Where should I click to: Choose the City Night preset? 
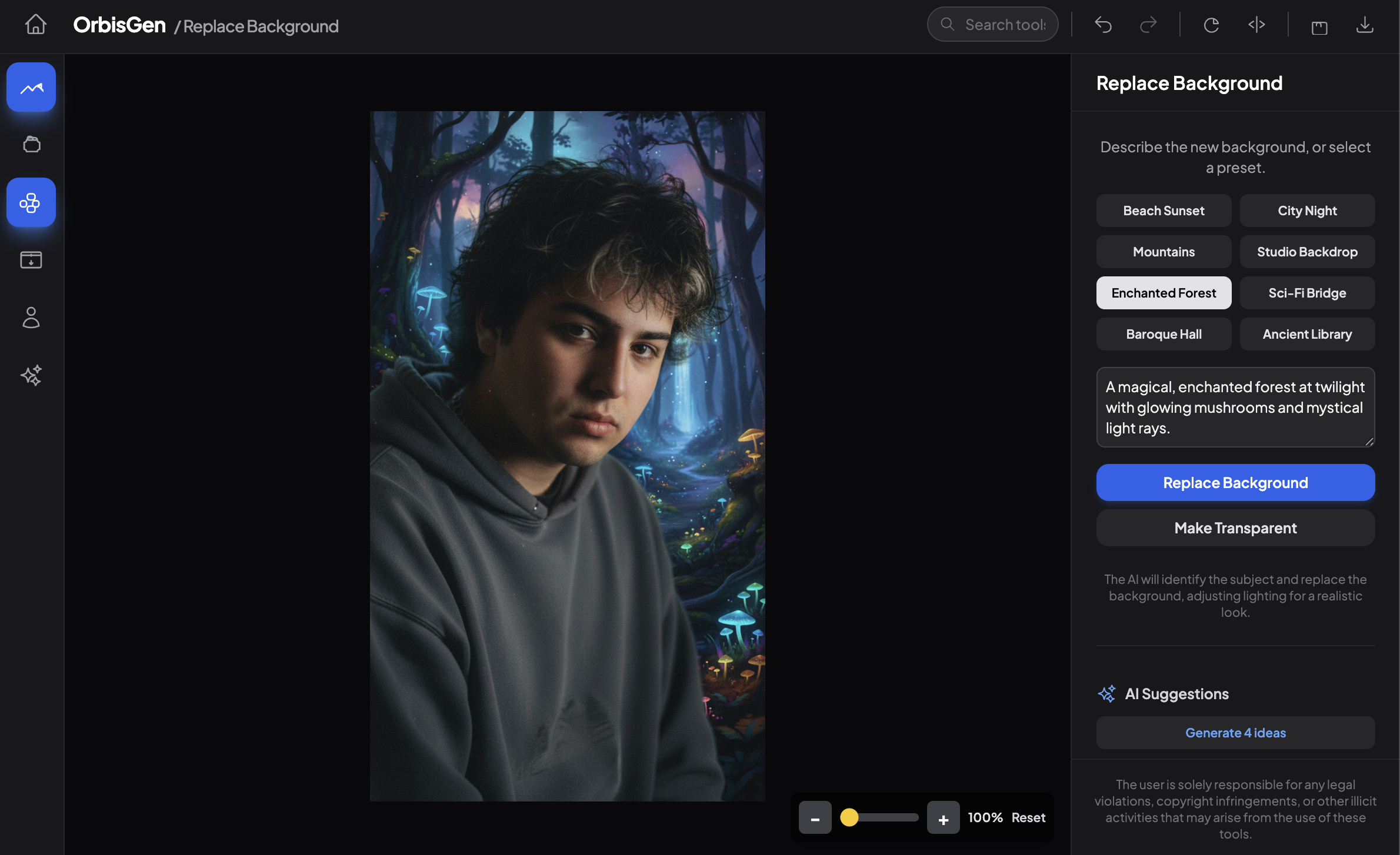click(1306, 211)
